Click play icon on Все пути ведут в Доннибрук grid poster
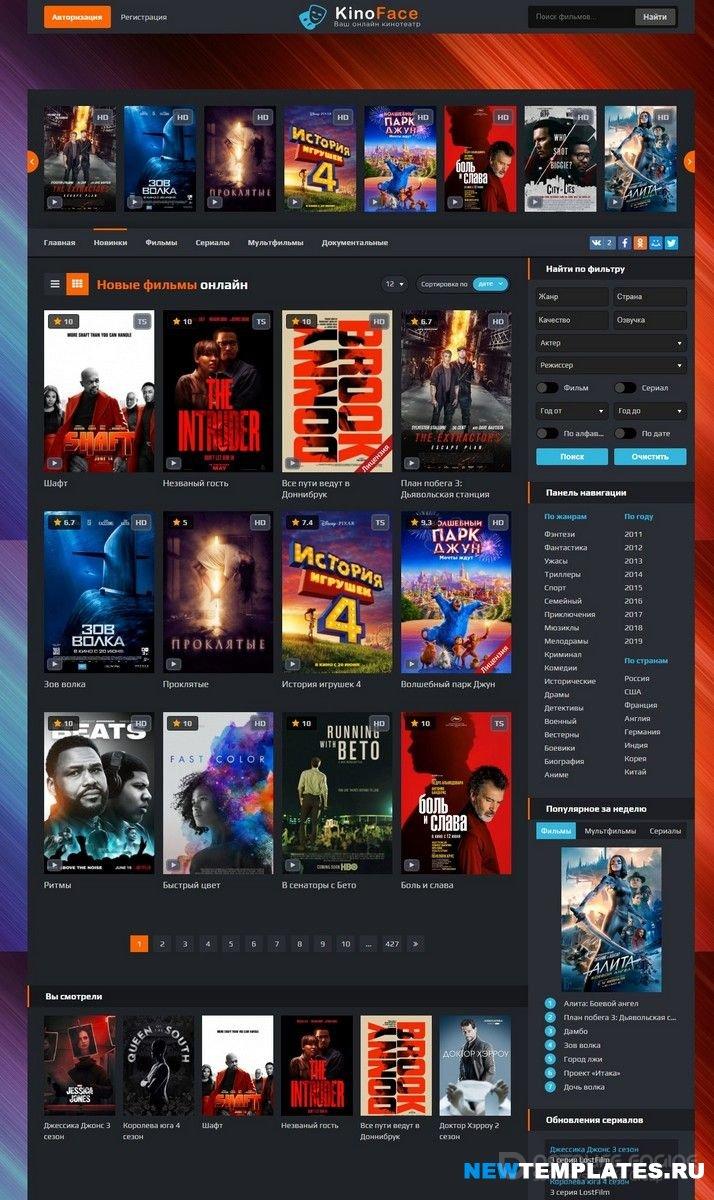 pos(292,463)
